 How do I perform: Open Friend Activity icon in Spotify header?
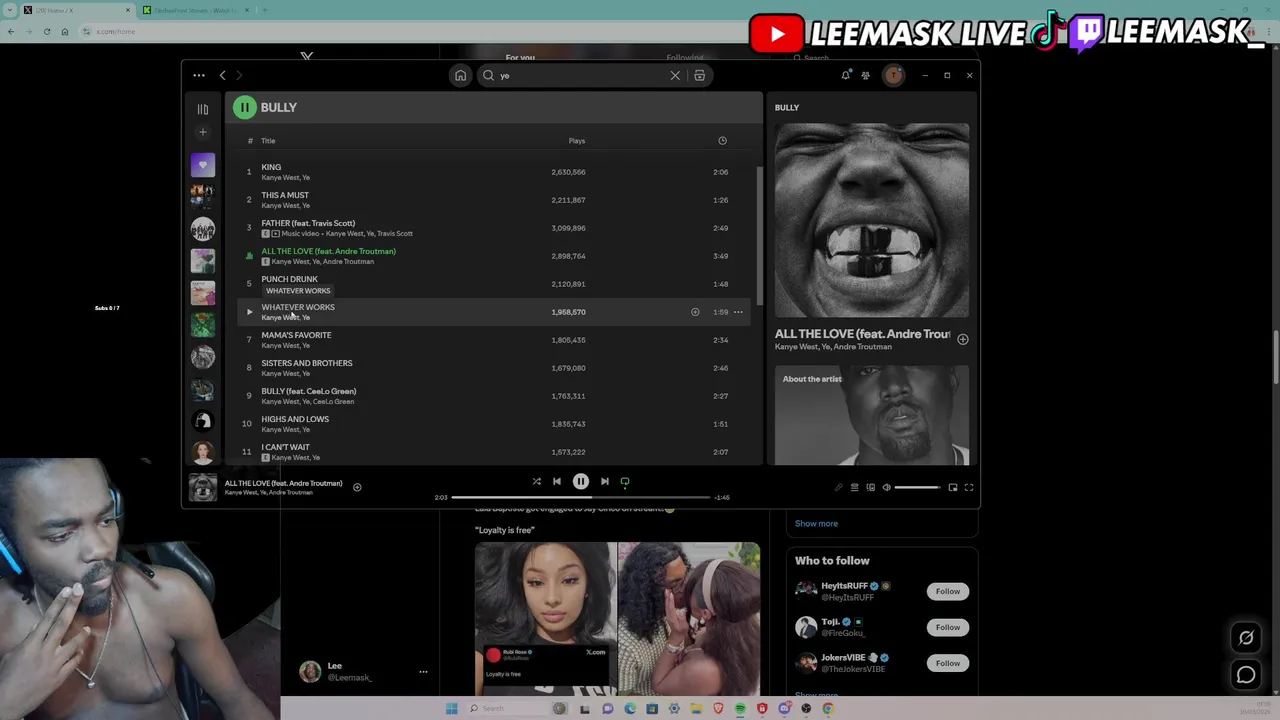point(866,75)
